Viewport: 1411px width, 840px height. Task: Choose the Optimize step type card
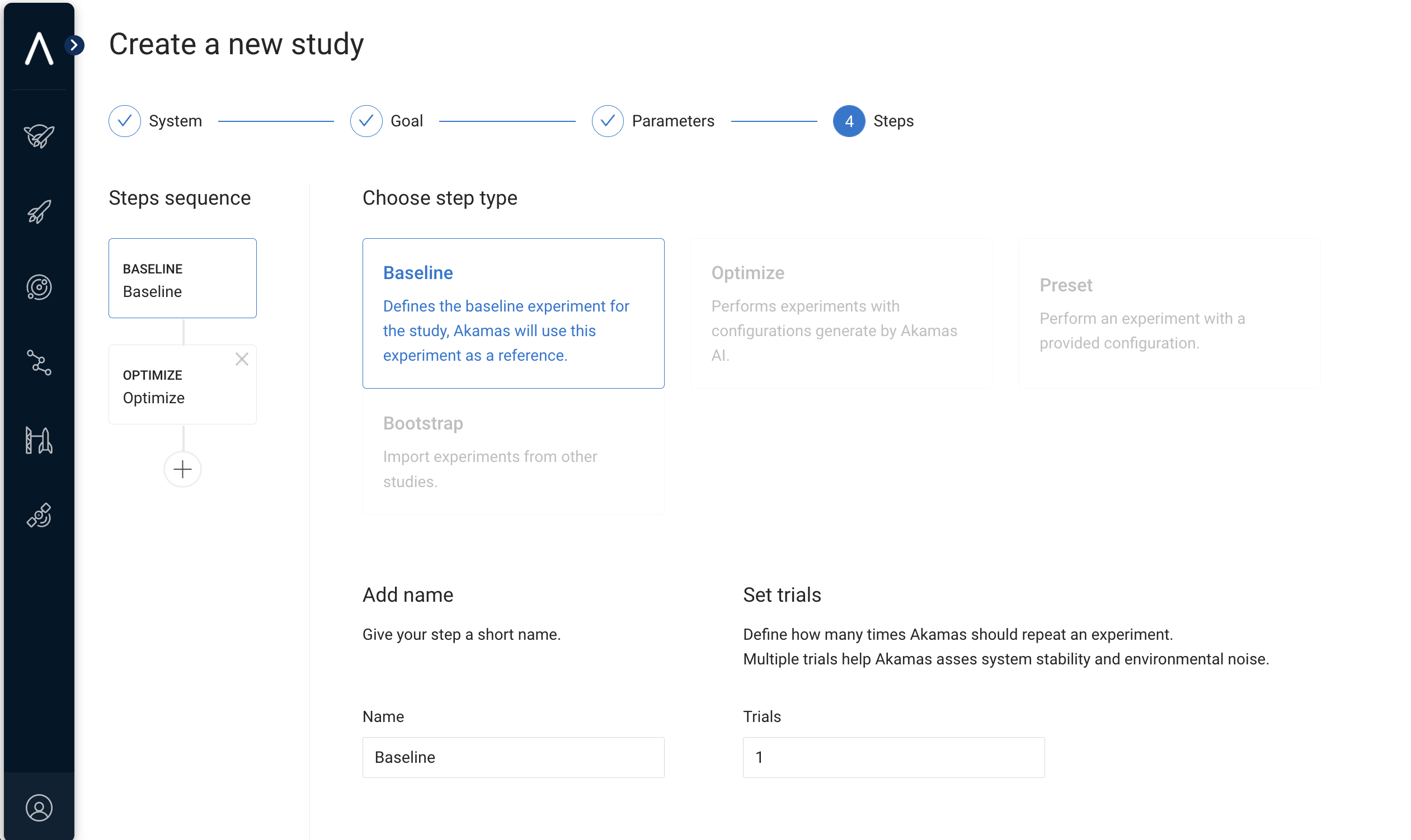point(841,313)
